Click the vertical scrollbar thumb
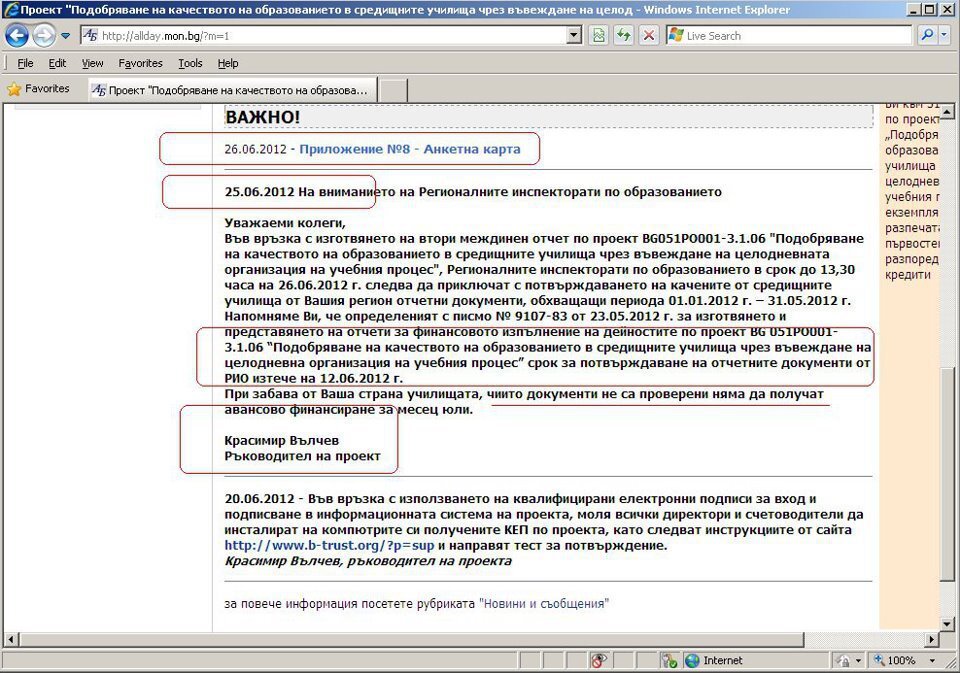The width and height of the screenshot is (960, 673). coord(947,474)
